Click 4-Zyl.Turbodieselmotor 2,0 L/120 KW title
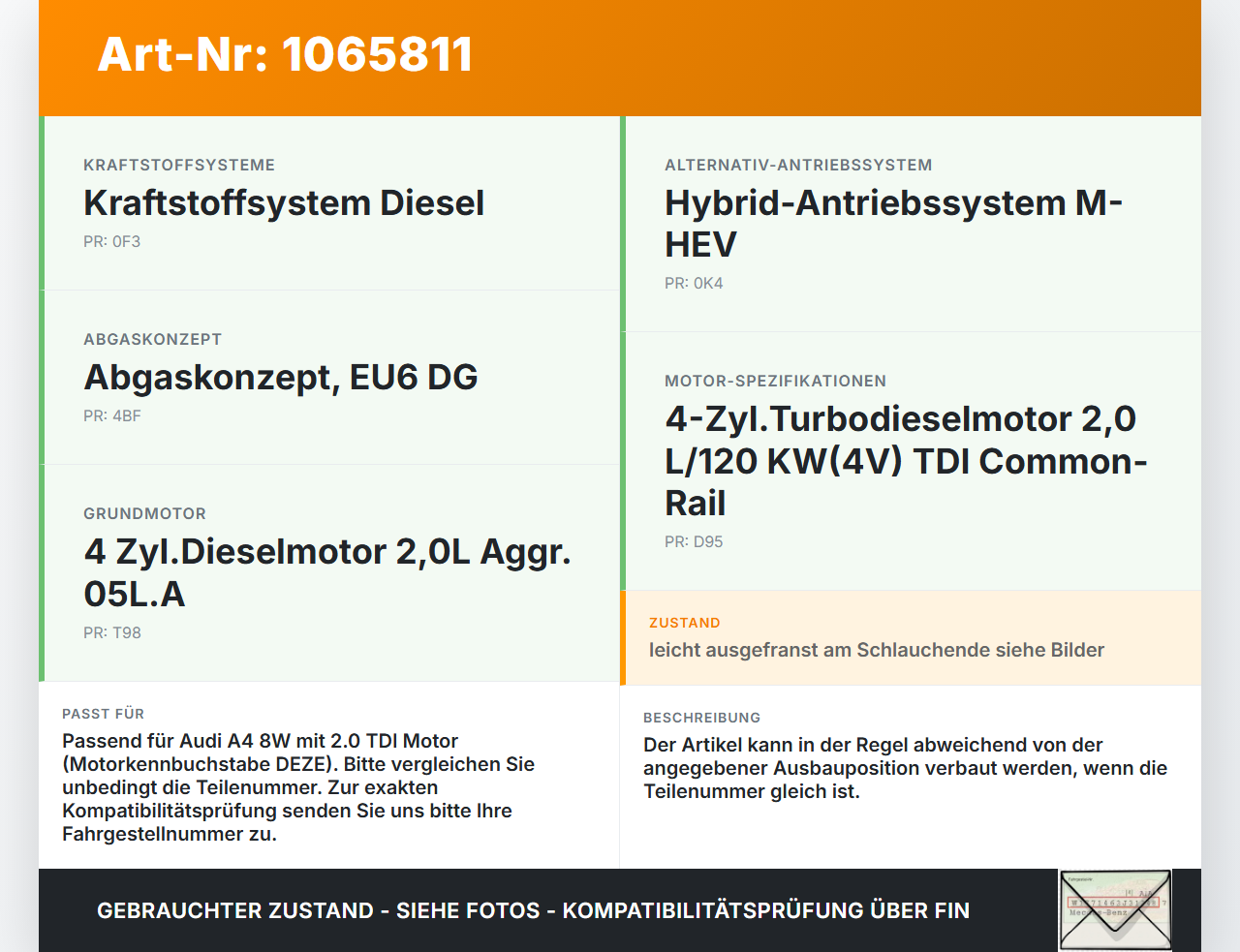Viewport: 1240px width, 952px height. 906,461
